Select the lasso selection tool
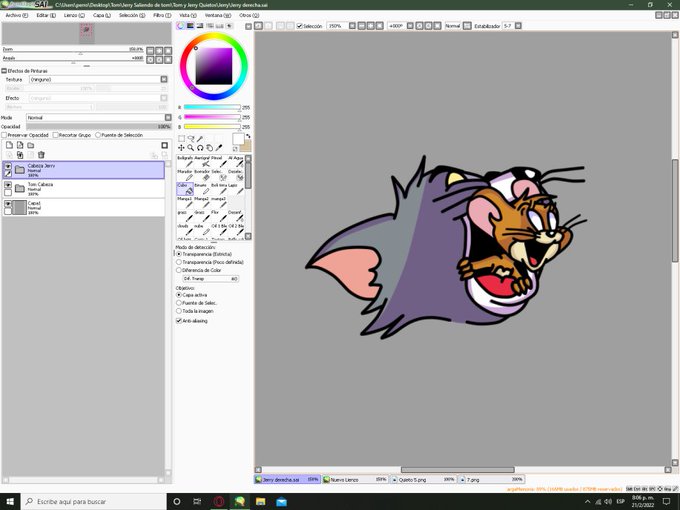The height and width of the screenshot is (510, 680). coord(191,138)
